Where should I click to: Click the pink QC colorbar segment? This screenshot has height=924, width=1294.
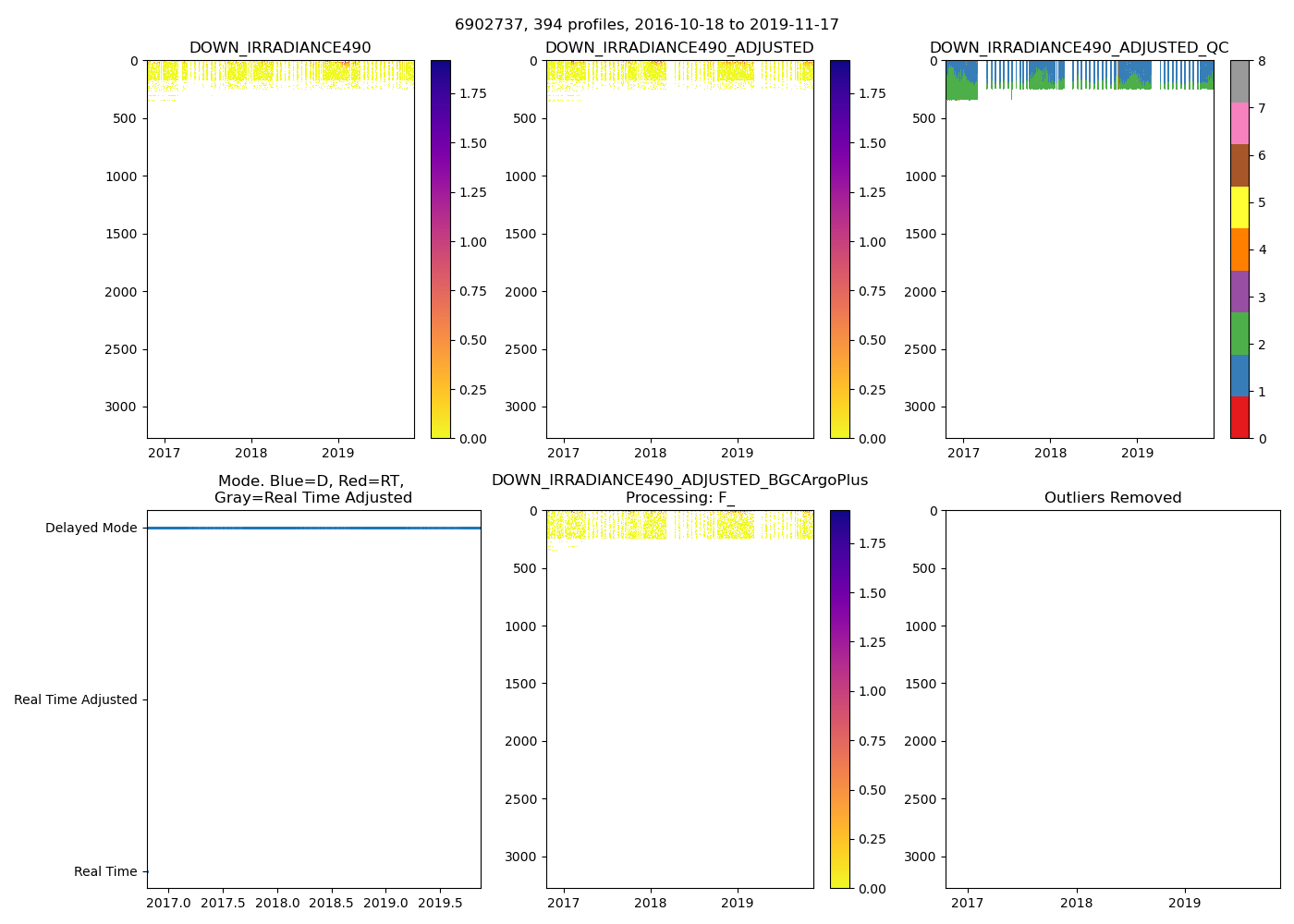(1239, 124)
